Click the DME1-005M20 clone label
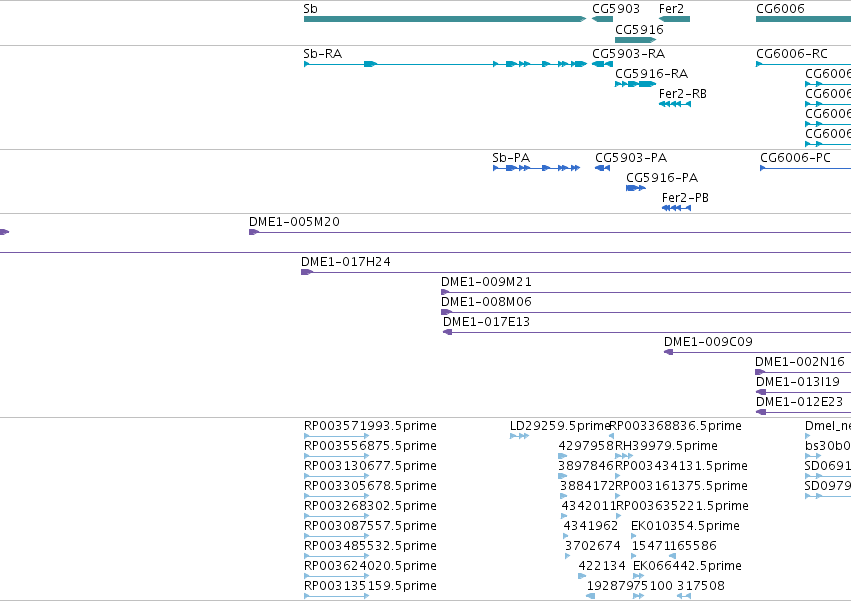The image size is (851, 601). coord(294,222)
